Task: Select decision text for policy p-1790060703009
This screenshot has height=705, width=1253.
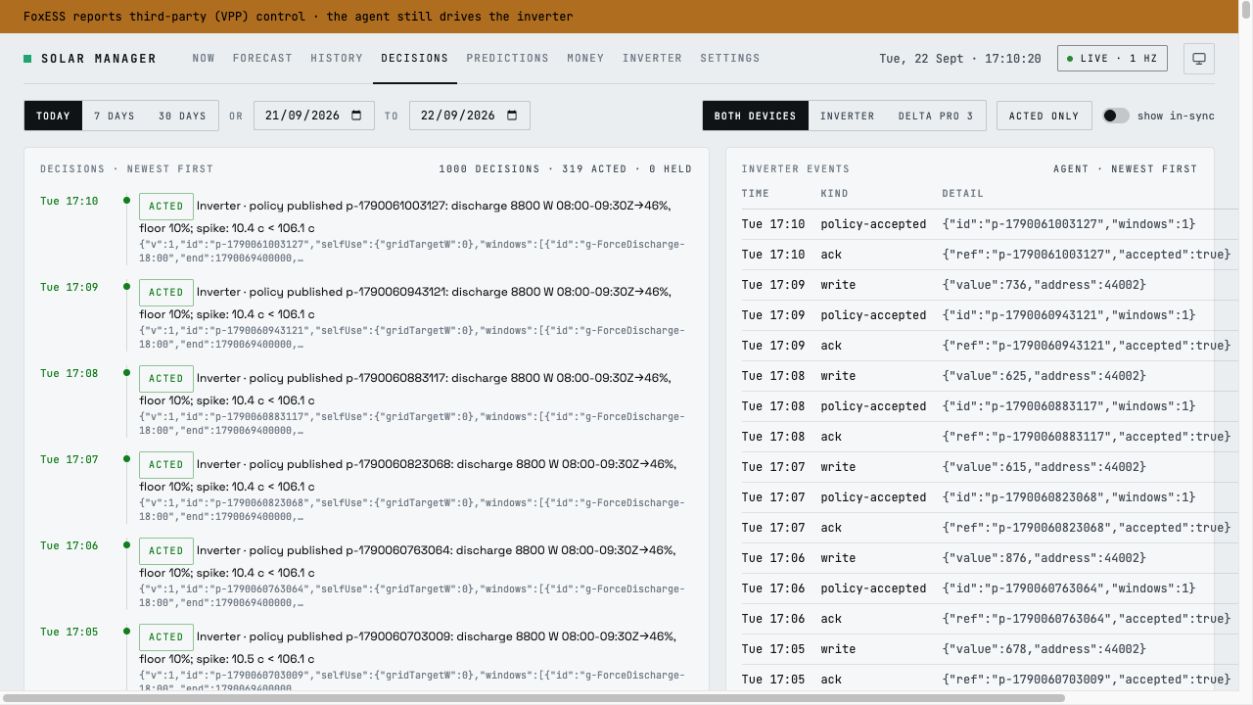Action: [x=408, y=647]
